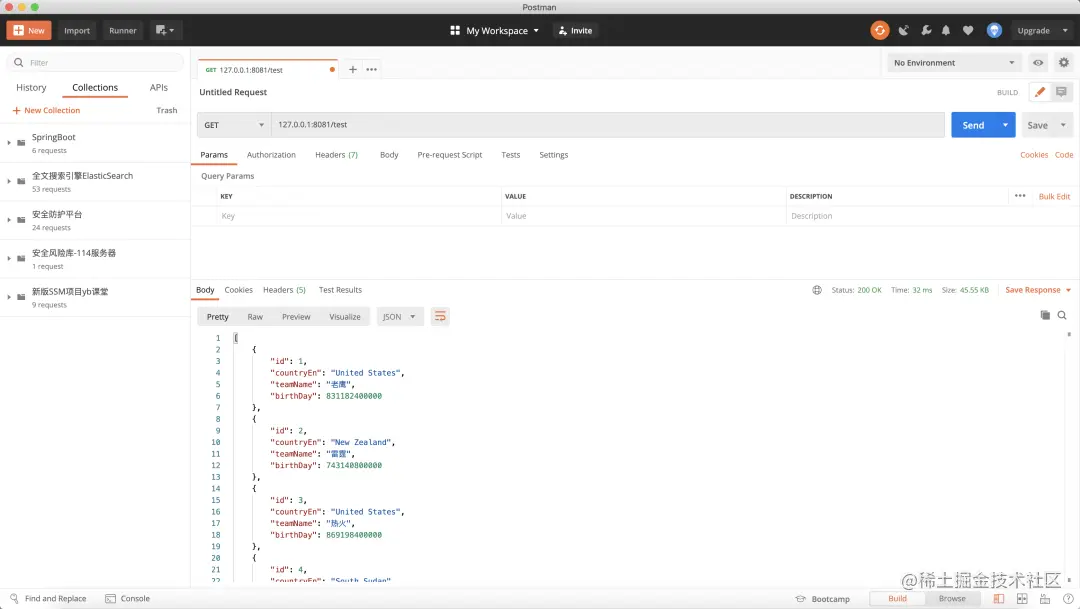
Task: Open My Workspace dropdown
Action: point(495,30)
